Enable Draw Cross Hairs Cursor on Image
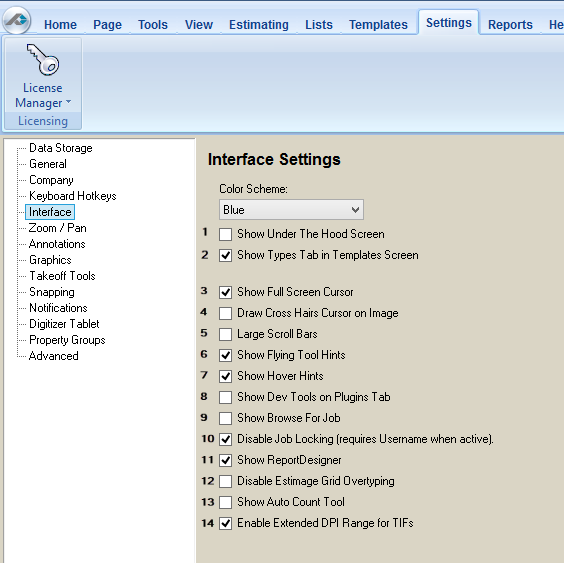The height and width of the screenshot is (563, 564). [226, 313]
